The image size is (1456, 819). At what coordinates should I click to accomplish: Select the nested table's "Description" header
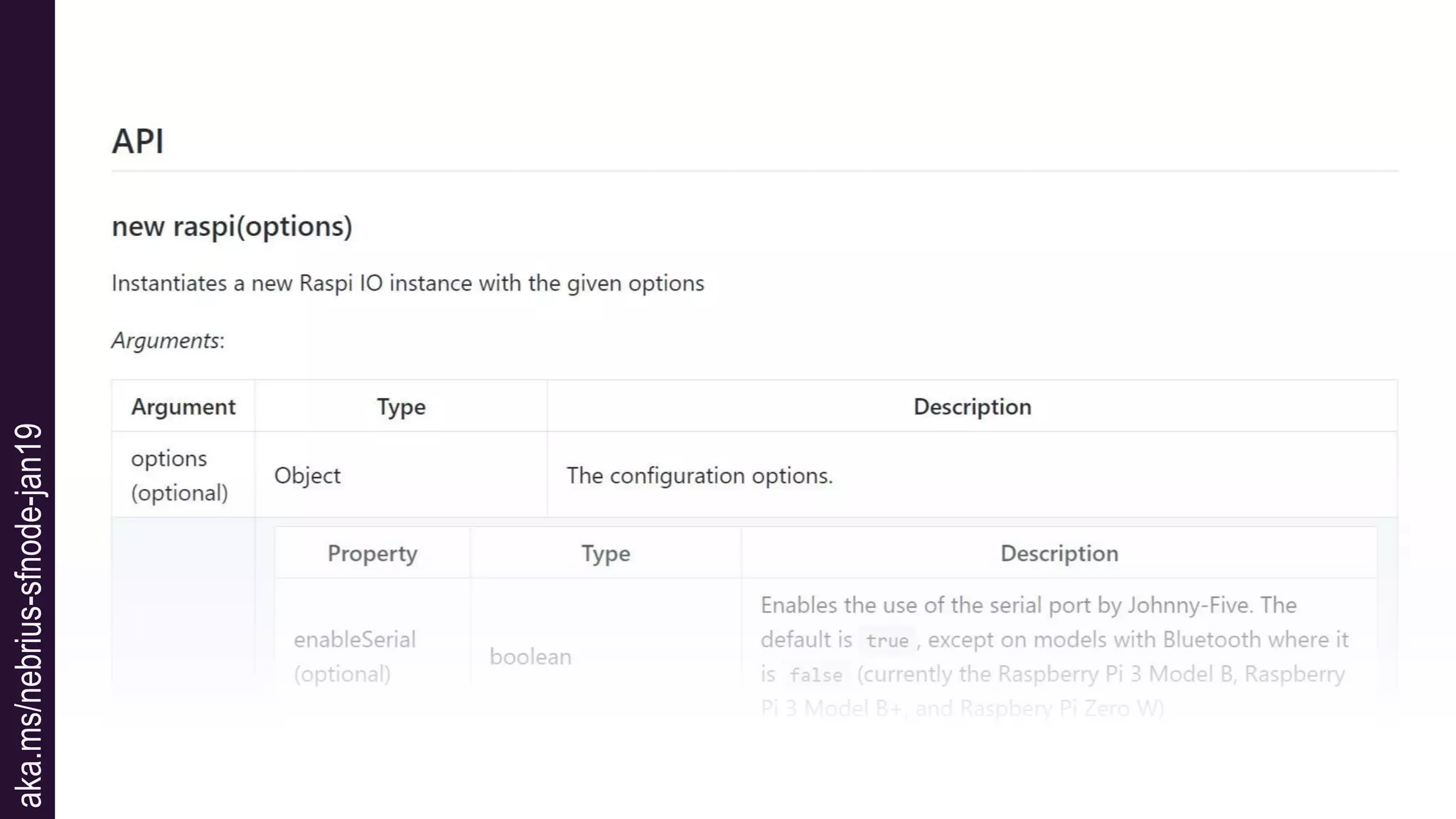pos(1059,553)
